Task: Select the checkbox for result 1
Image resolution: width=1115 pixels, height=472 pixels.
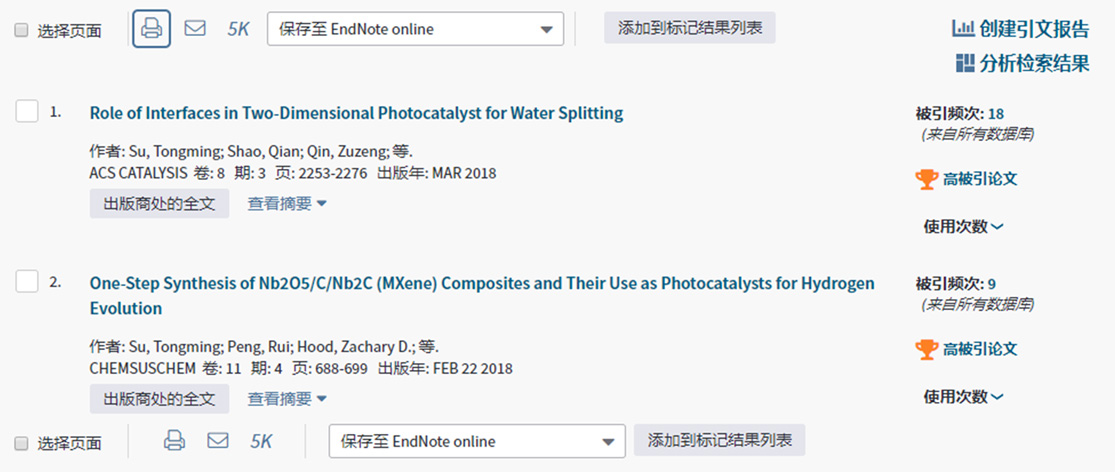Action: coord(27,111)
